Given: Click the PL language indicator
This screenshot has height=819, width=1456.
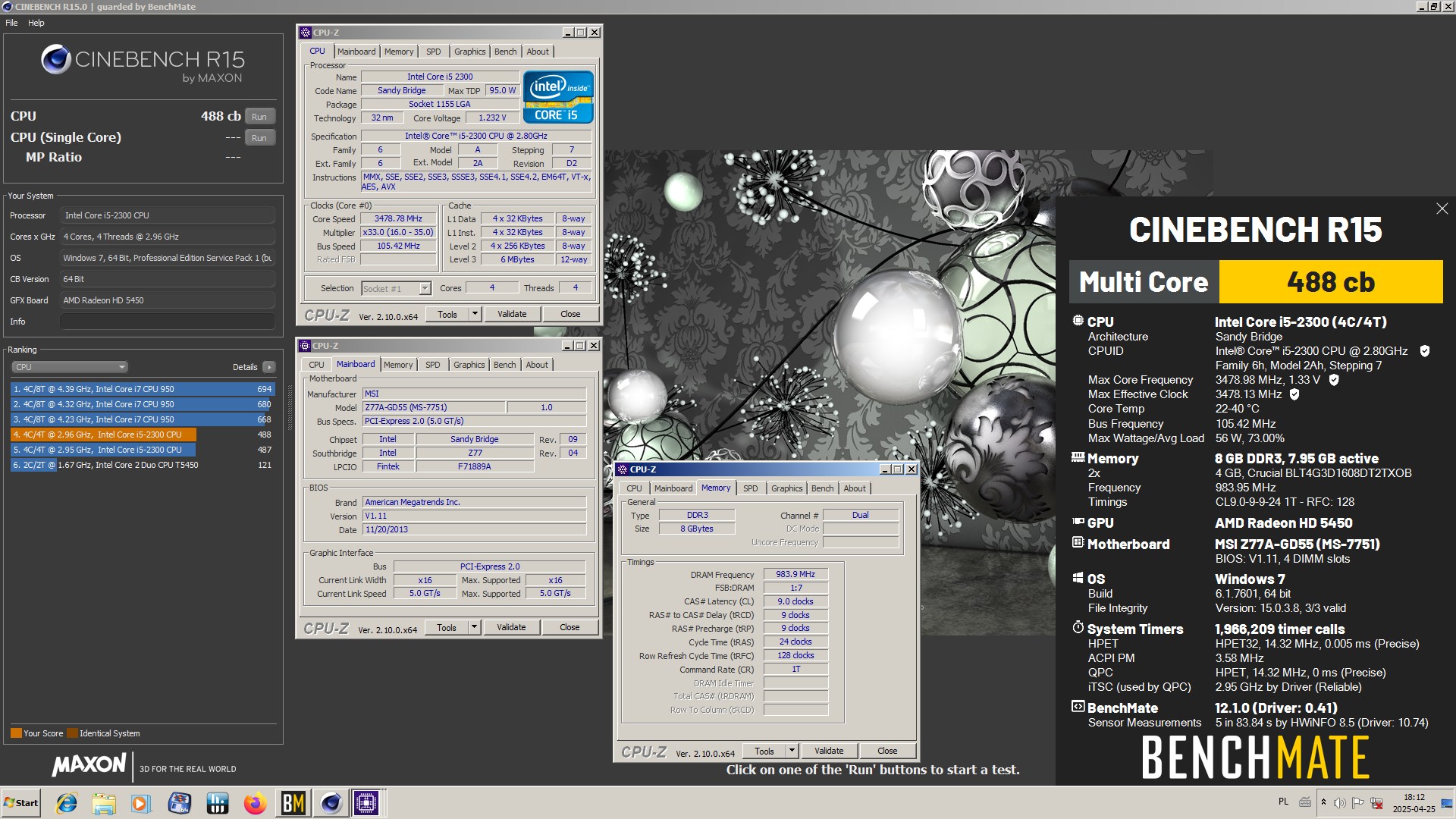Looking at the screenshot, I should pos(1283,802).
